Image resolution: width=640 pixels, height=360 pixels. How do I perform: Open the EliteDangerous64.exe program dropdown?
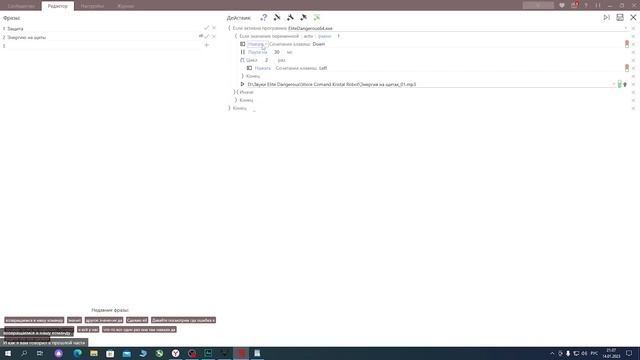626,28
